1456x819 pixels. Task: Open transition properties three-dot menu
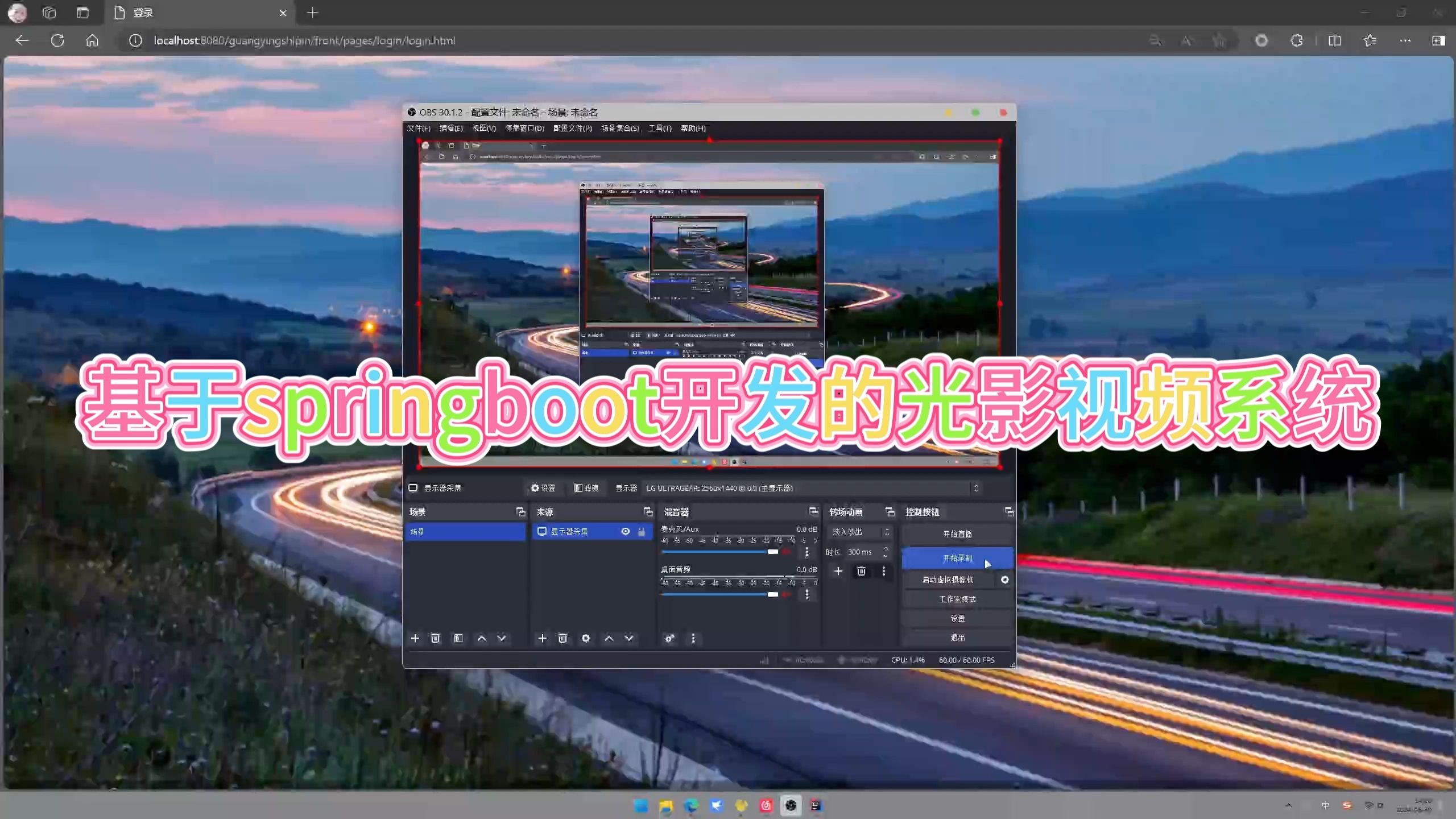(x=883, y=571)
